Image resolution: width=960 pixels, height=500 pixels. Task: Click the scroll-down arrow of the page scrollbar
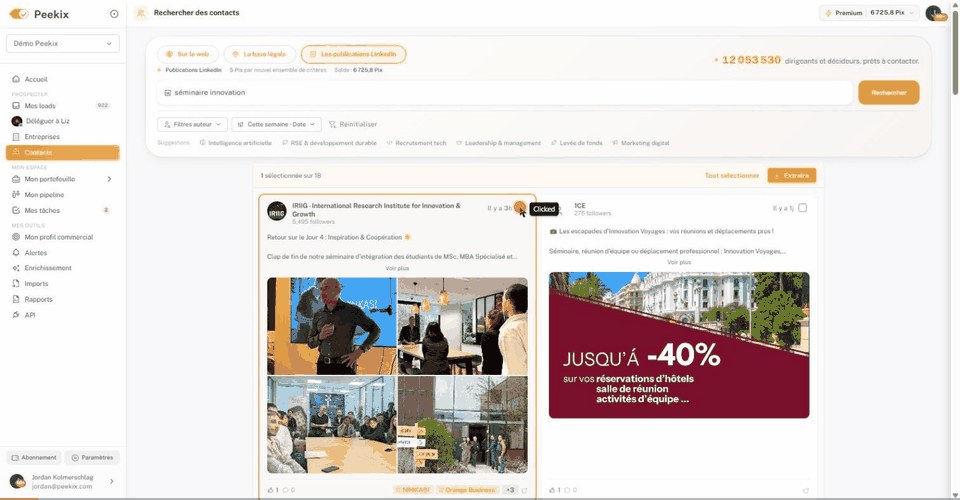[955, 495]
